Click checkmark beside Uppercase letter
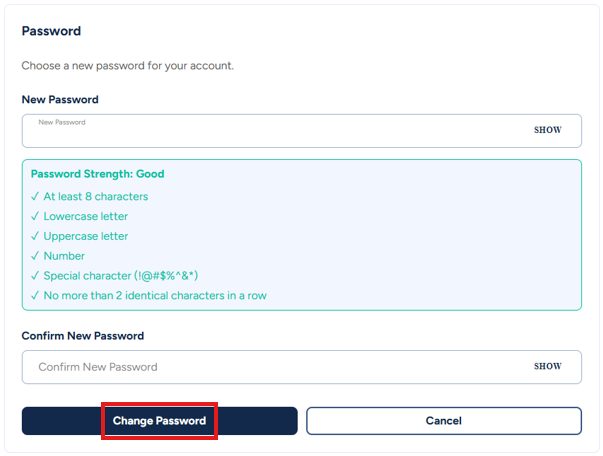 click(35, 236)
